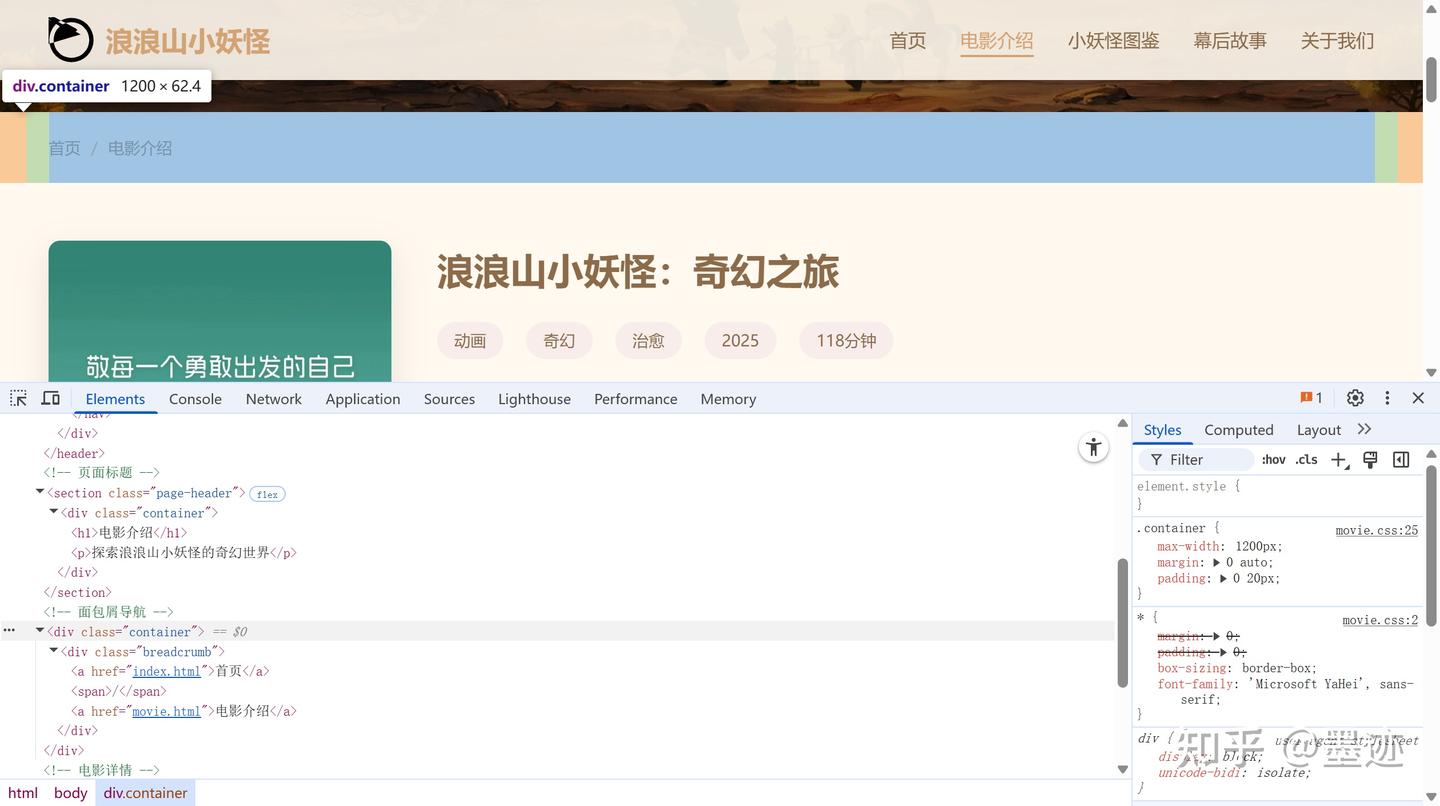
Task: Expand the margin shorthand in .container rule
Action: coord(1217,563)
